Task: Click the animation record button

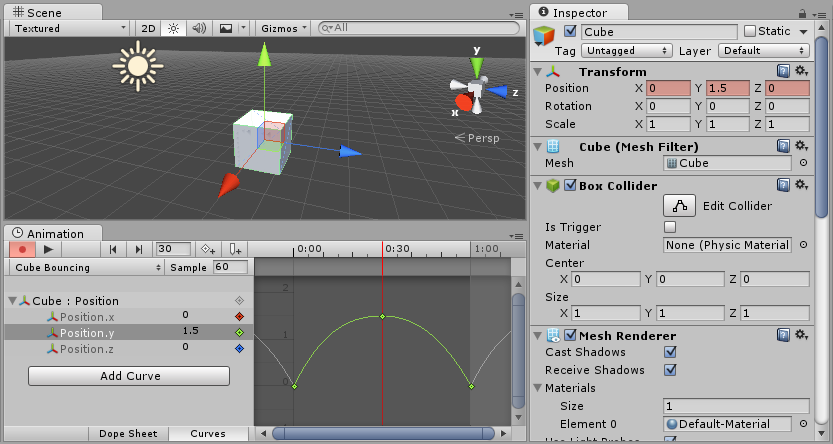Action: [21, 249]
